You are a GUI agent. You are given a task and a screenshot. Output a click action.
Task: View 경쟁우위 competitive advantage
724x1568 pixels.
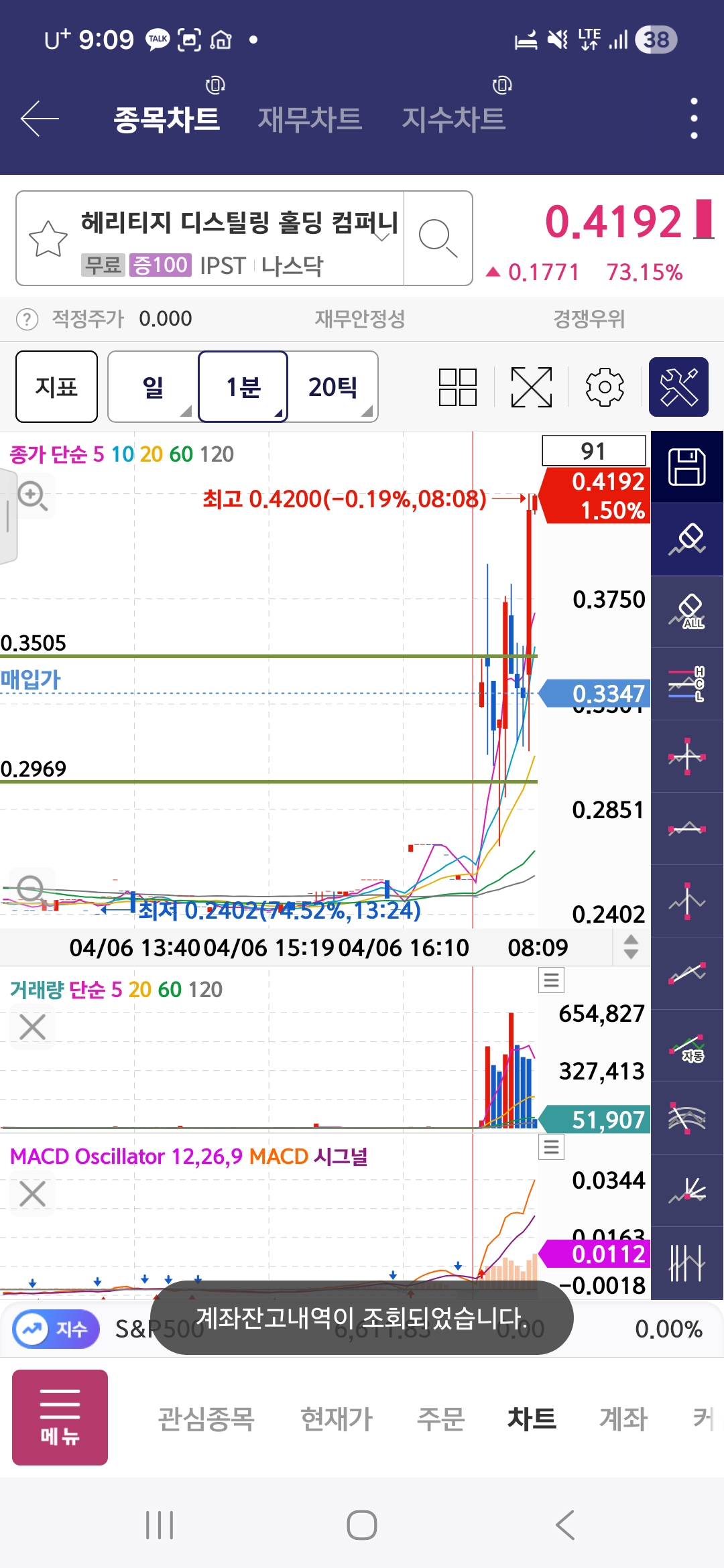click(589, 319)
